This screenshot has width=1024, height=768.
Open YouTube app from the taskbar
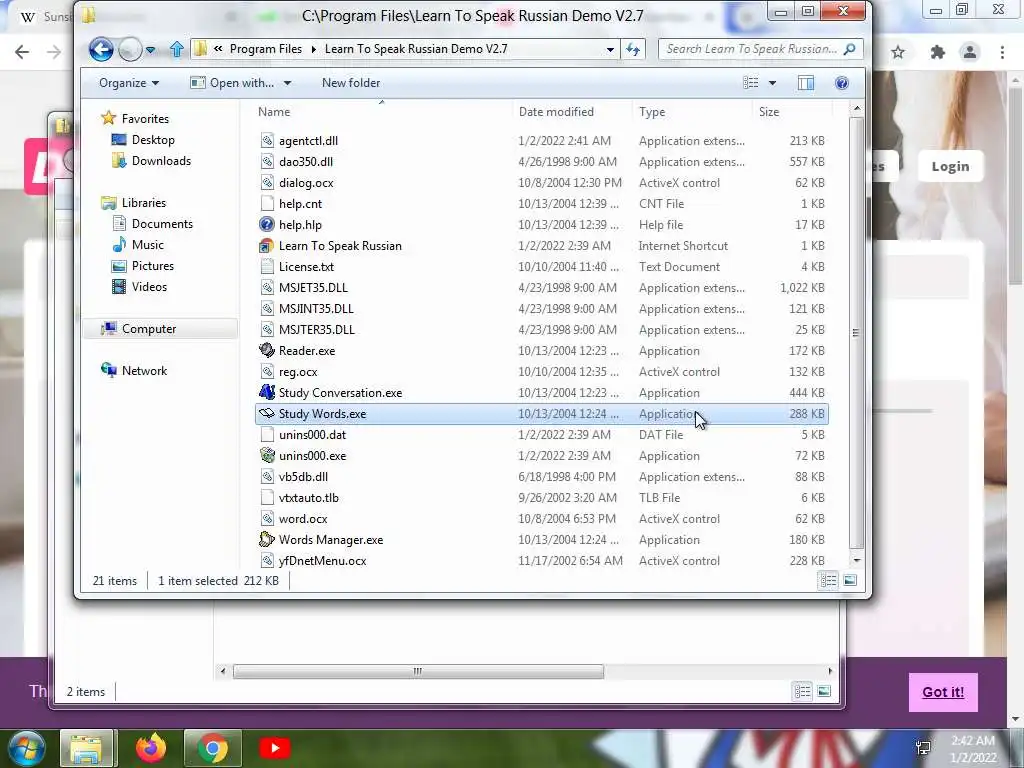tap(275, 748)
